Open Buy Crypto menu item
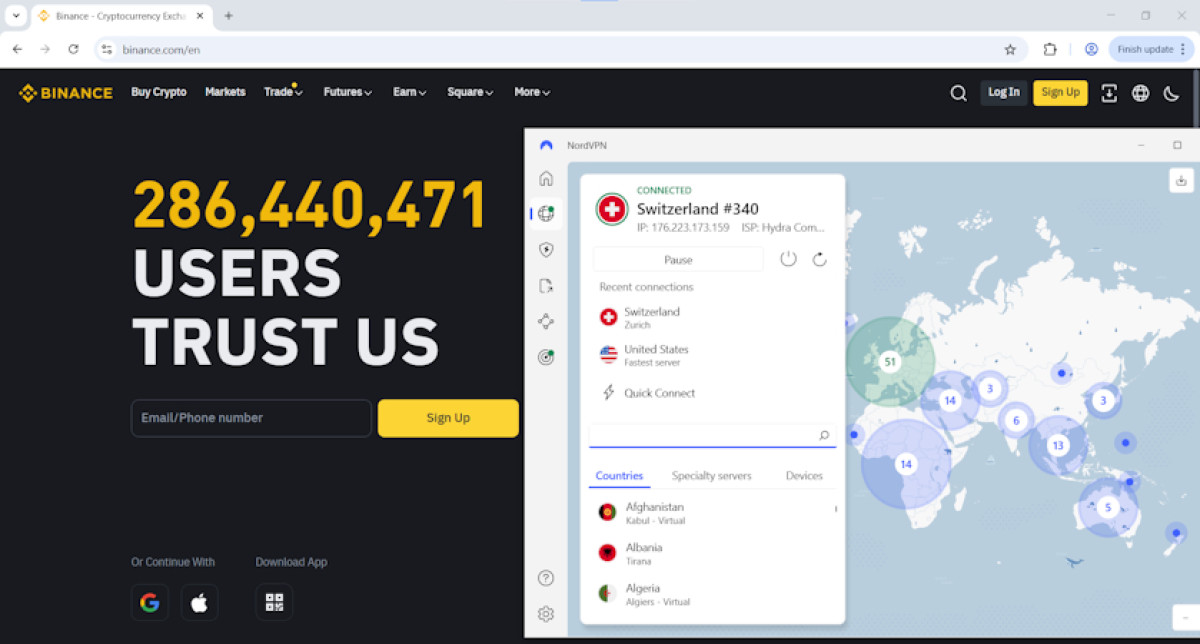The width and height of the screenshot is (1200, 644). coord(159,92)
